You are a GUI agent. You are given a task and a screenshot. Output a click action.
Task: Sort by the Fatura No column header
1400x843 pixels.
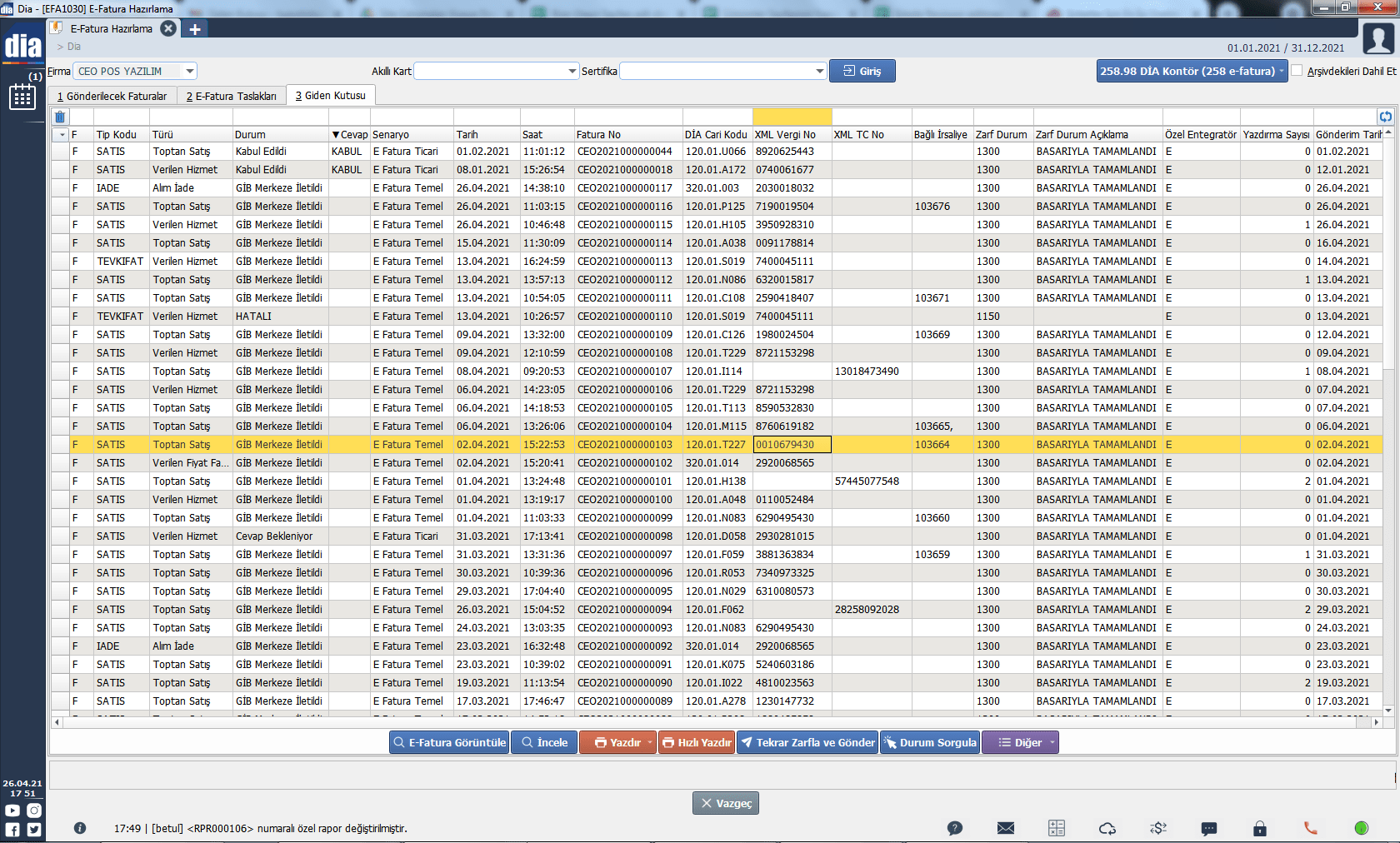coord(627,134)
